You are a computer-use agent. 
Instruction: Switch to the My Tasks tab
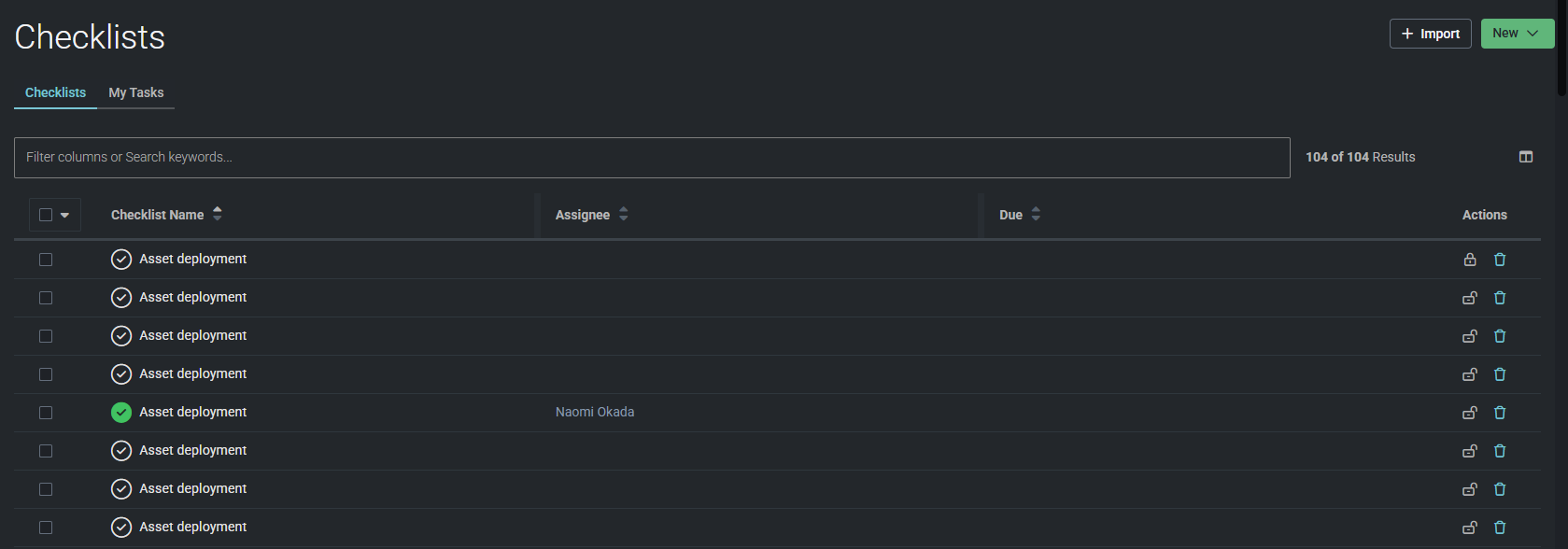tap(136, 92)
